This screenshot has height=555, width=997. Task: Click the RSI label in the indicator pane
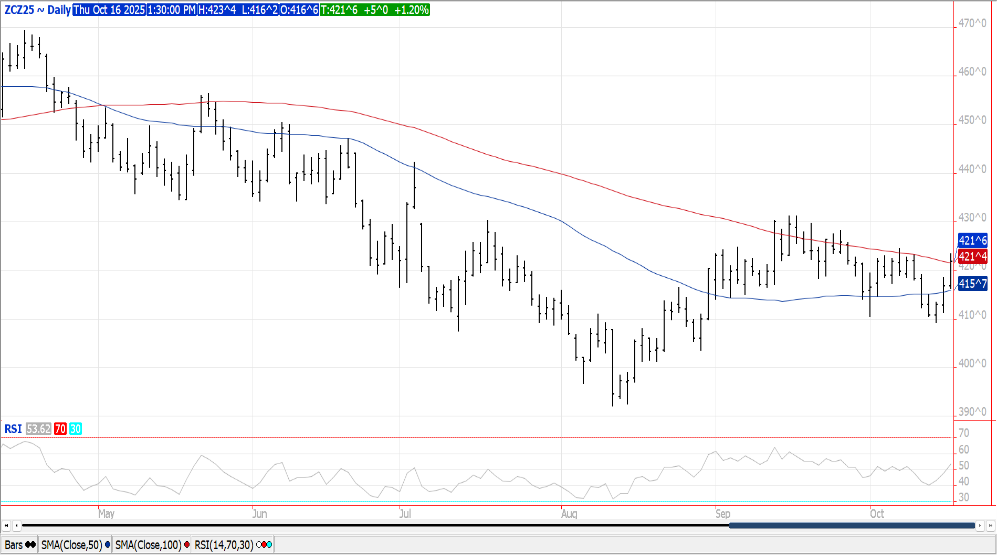click(13, 429)
